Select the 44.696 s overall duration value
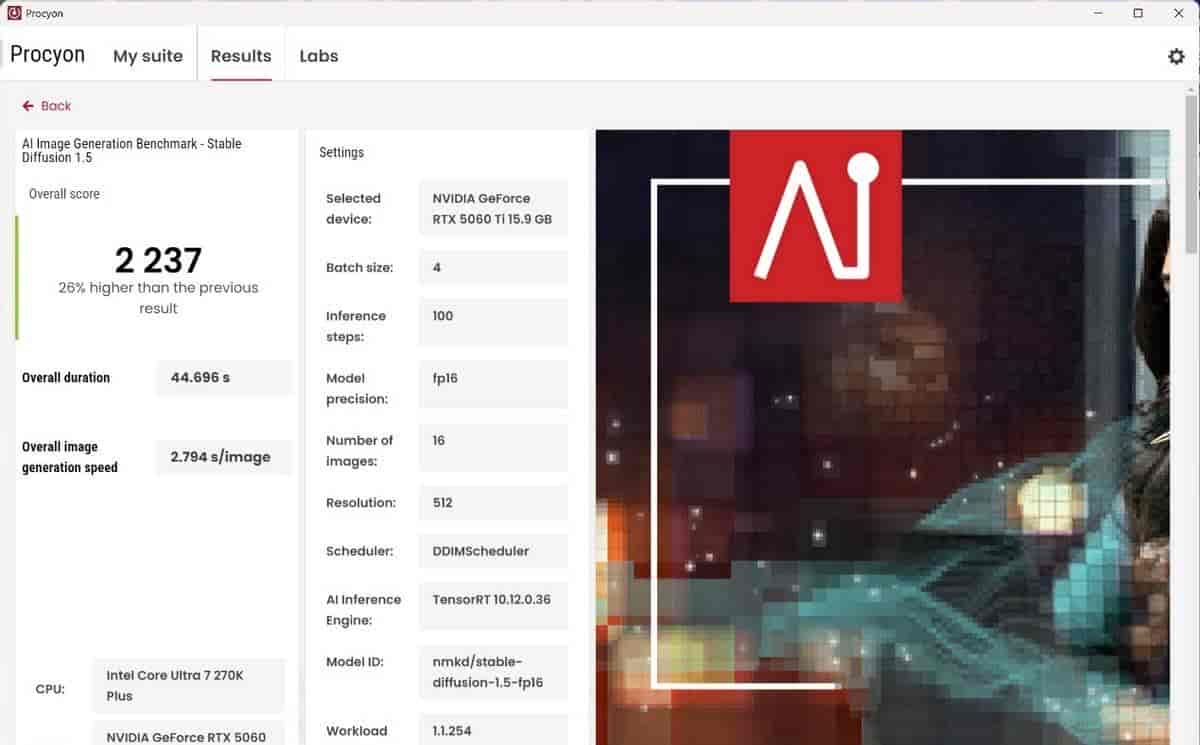This screenshot has height=745, width=1200. tap(224, 378)
